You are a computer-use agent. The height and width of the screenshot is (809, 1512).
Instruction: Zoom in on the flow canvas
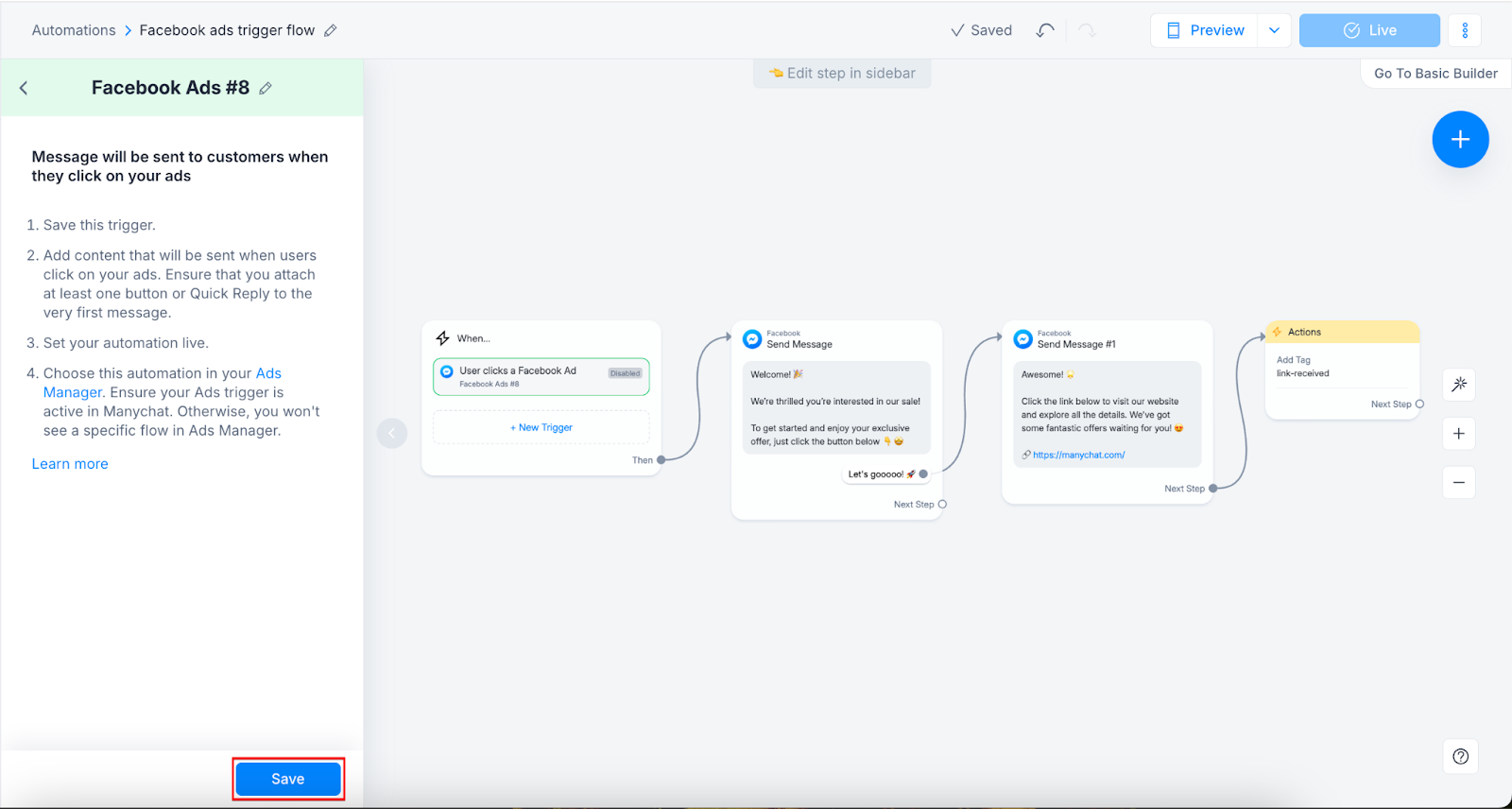pyautogui.click(x=1459, y=434)
